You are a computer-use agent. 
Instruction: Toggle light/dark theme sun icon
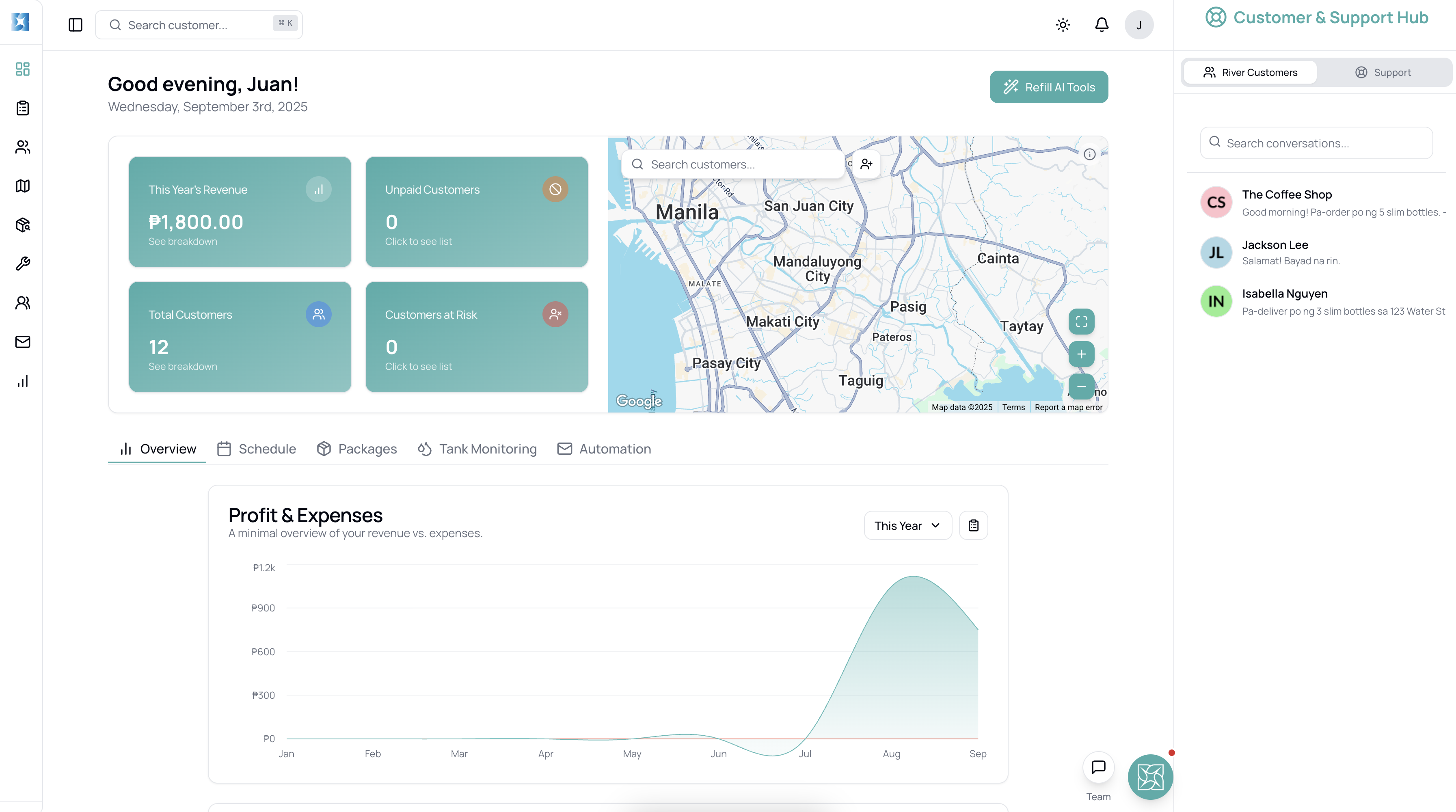point(1063,25)
